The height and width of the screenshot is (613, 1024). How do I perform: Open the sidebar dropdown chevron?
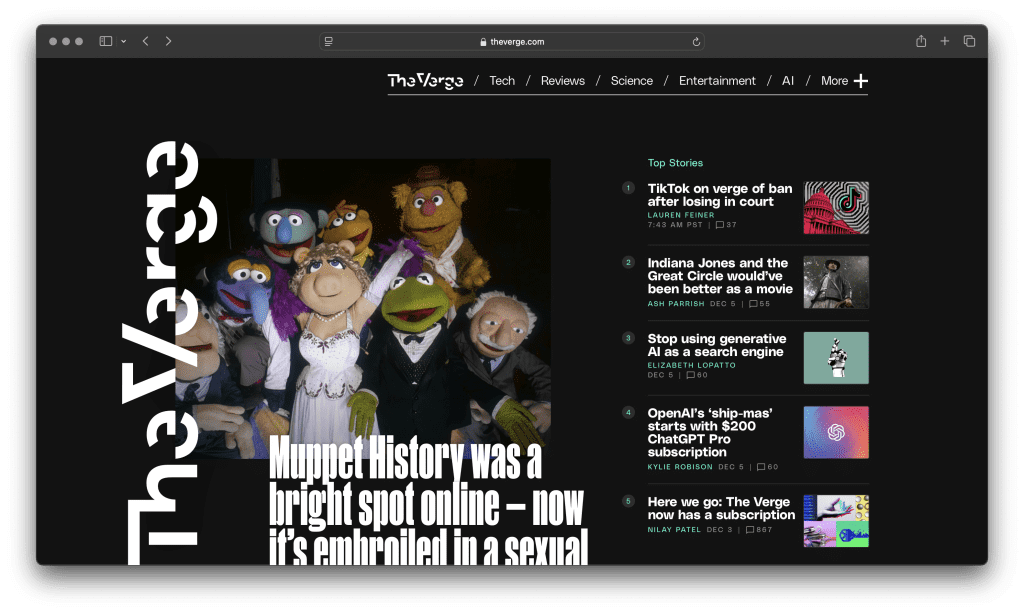pyautogui.click(x=123, y=42)
